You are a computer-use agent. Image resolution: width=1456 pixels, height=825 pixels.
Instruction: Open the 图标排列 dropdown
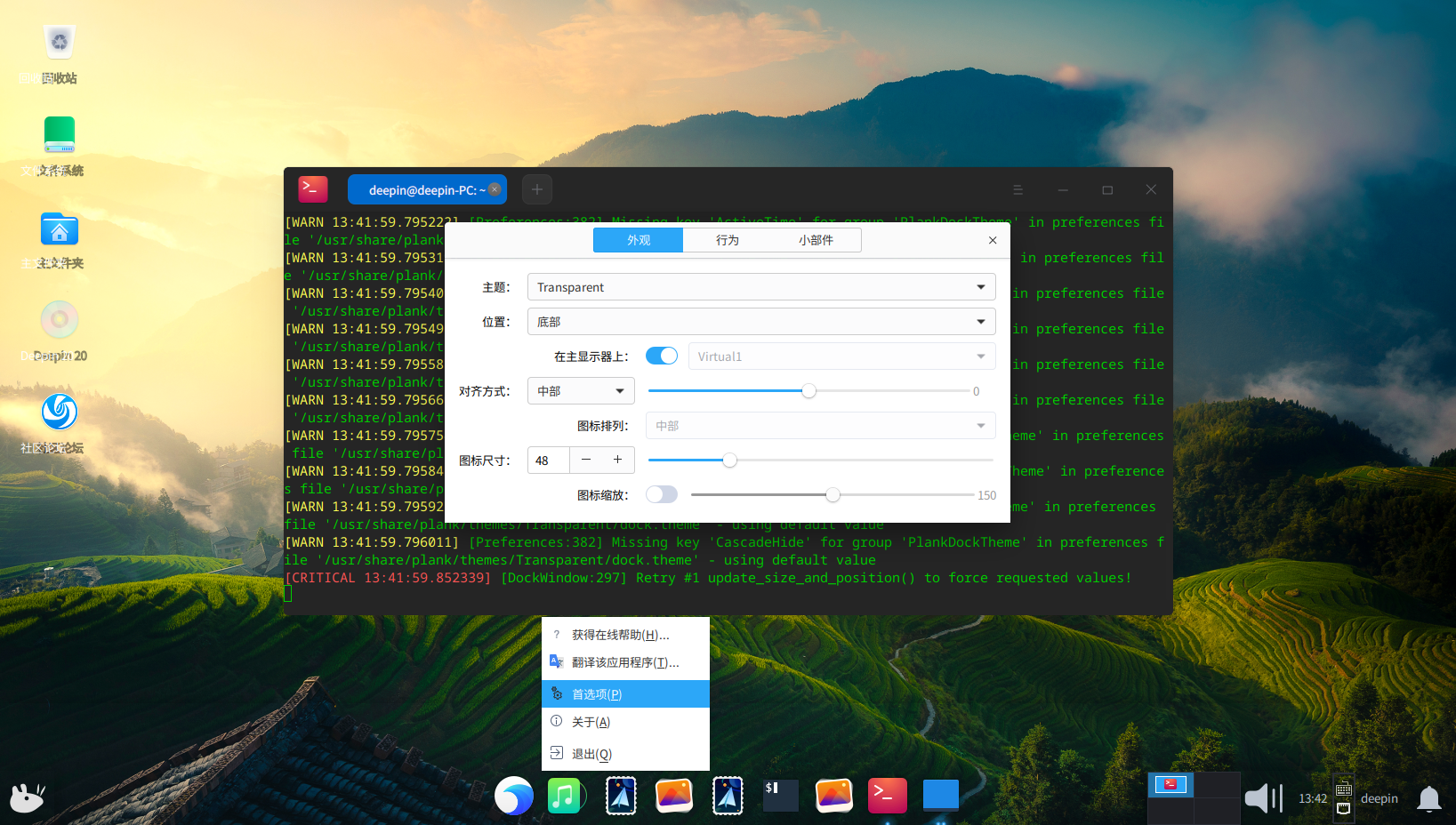click(x=820, y=426)
